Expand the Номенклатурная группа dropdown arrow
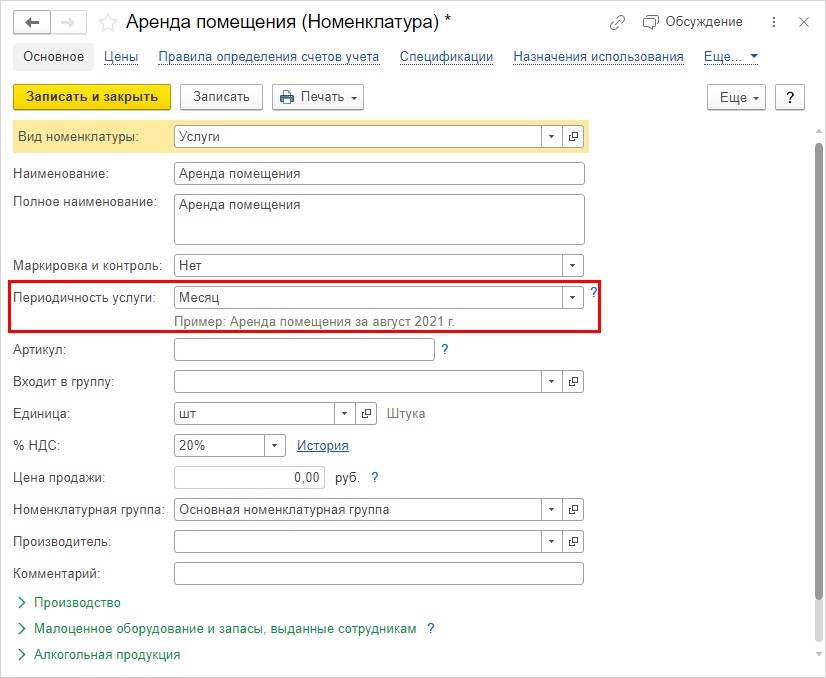 (552, 510)
